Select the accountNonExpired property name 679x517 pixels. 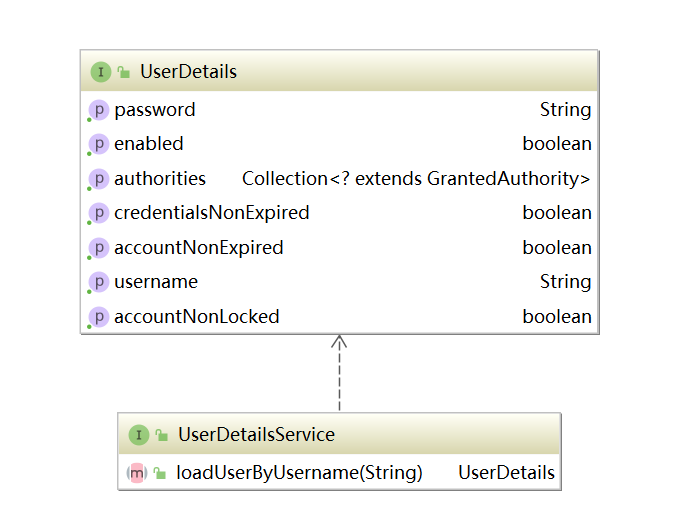pyautogui.click(x=199, y=248)
